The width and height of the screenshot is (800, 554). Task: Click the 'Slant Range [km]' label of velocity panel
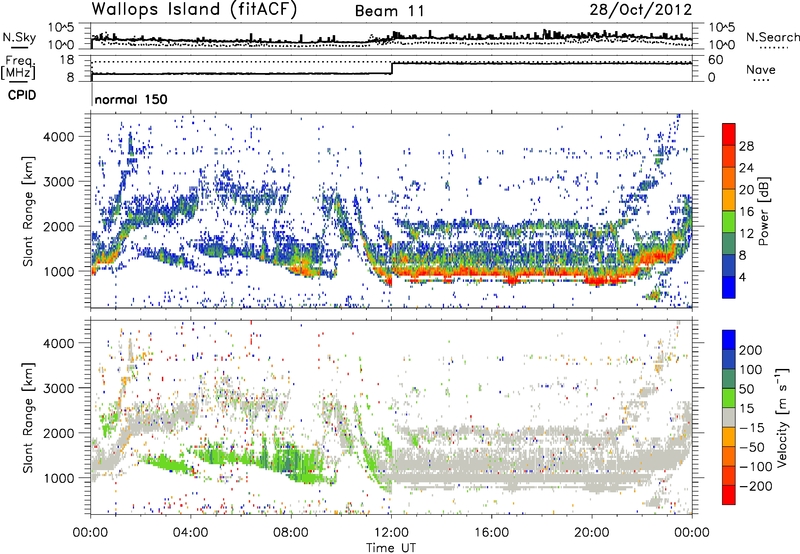[28, 418]
